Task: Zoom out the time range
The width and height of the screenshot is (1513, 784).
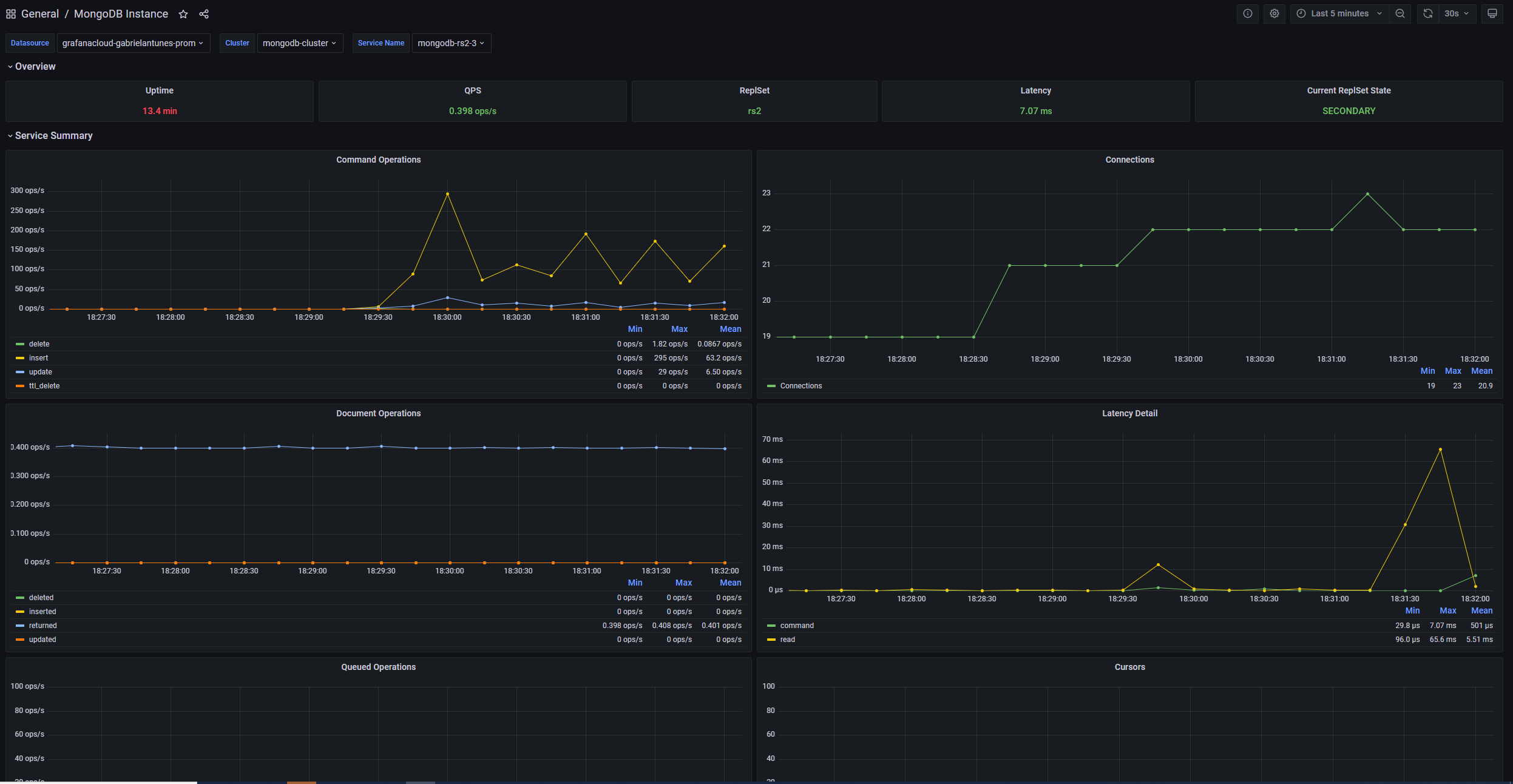Action: point(1400,13)
